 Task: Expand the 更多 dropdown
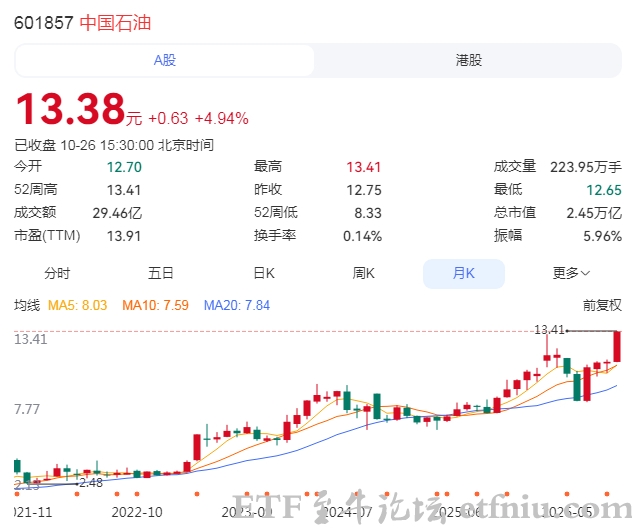pyautogui.click(x=571, y=273)
